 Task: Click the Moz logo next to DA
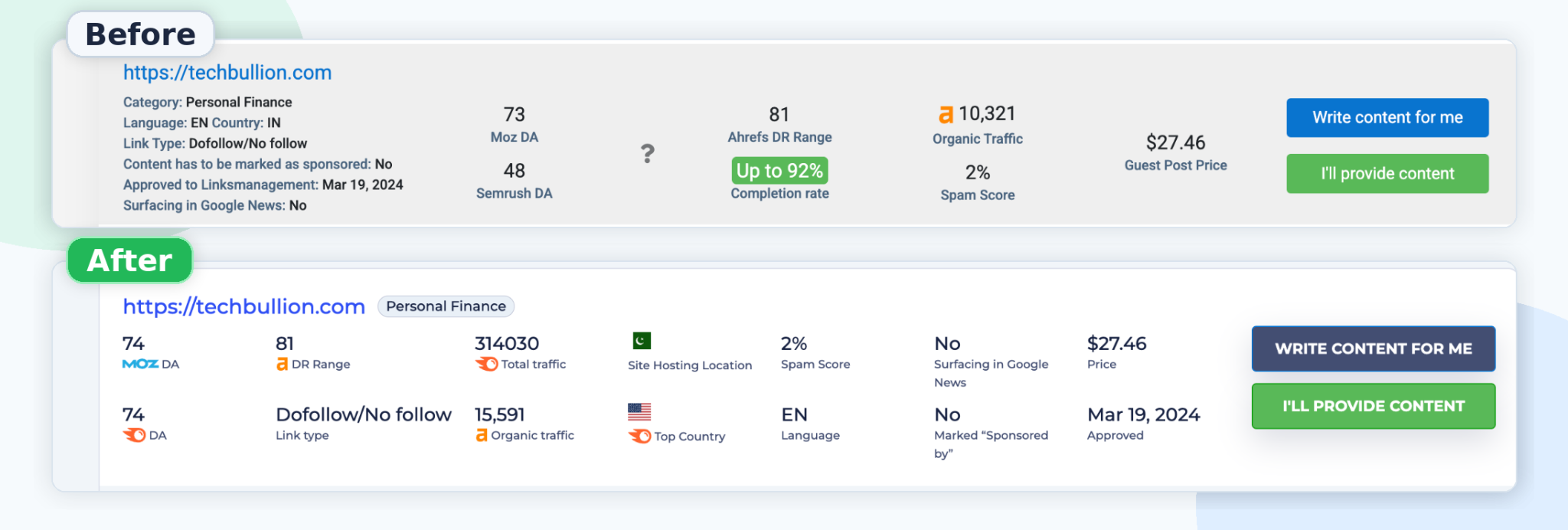point(140,364)
